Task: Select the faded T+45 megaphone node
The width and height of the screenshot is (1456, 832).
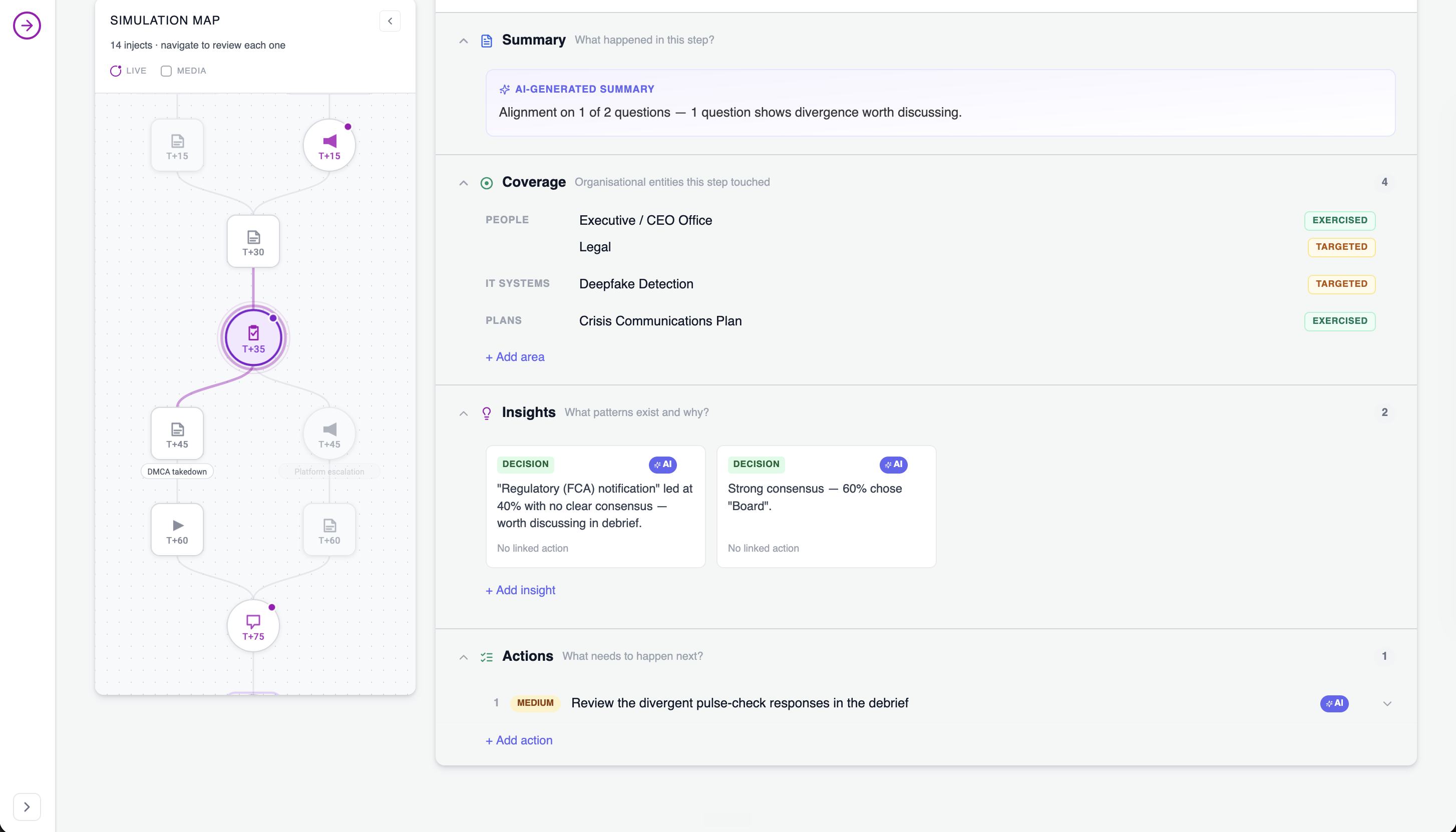Action: pyautogui.click(x=329, y=434)
